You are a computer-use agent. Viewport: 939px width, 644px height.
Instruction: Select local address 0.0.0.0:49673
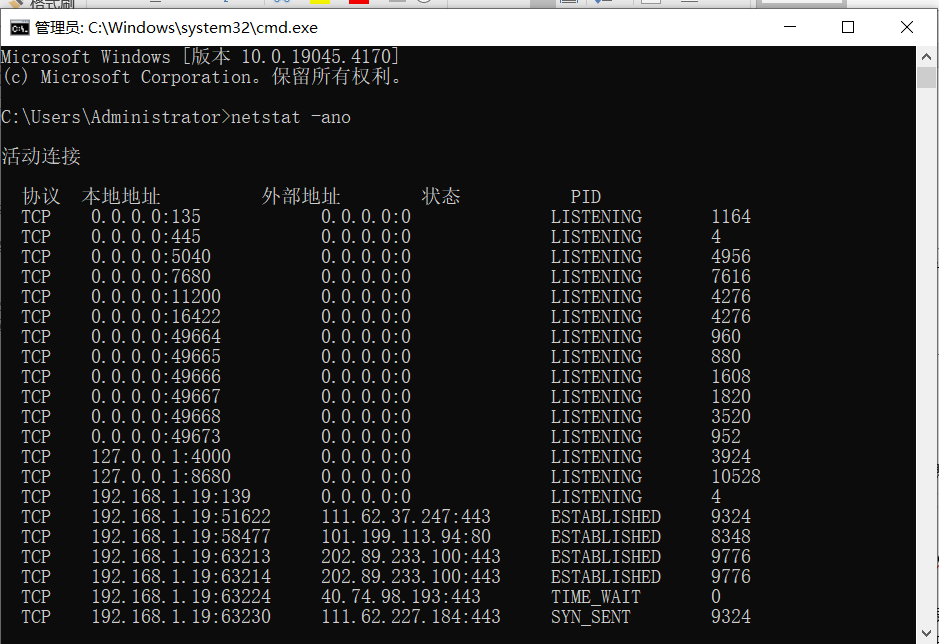point(156,437)
